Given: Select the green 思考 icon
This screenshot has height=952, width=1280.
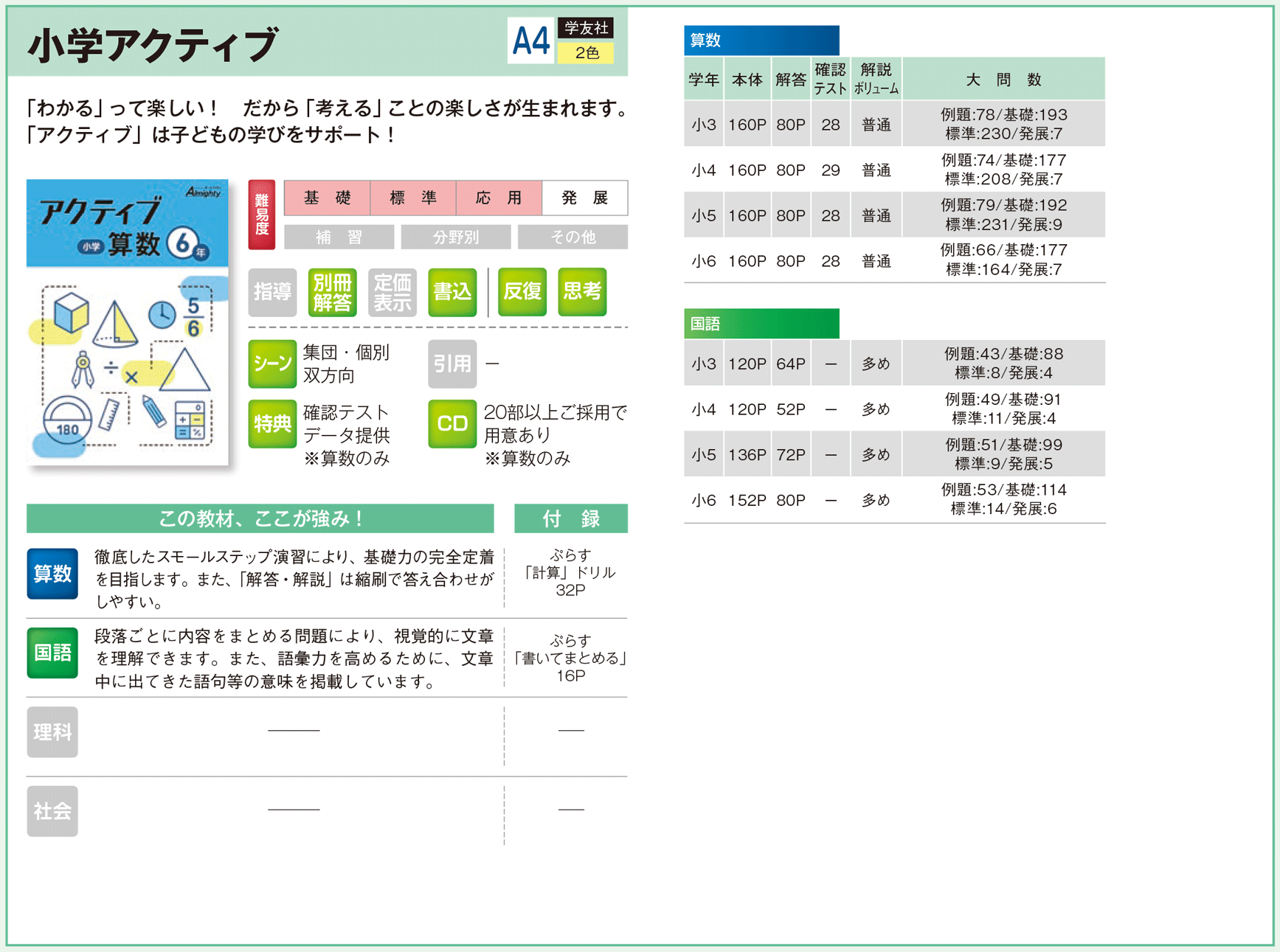Looking at the screenshot, I should tap(582, 293).
